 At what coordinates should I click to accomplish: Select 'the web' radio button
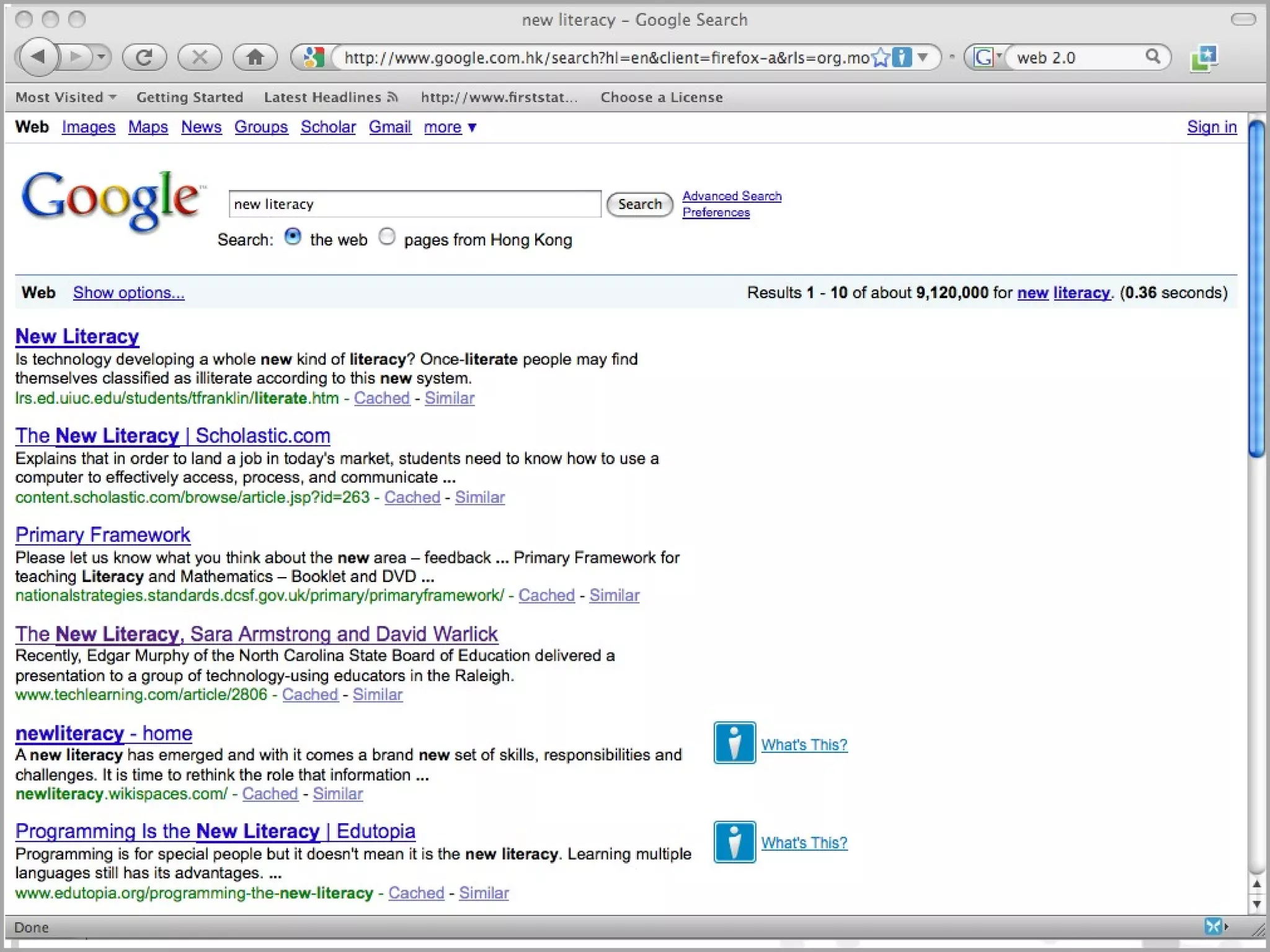(293, 237)
